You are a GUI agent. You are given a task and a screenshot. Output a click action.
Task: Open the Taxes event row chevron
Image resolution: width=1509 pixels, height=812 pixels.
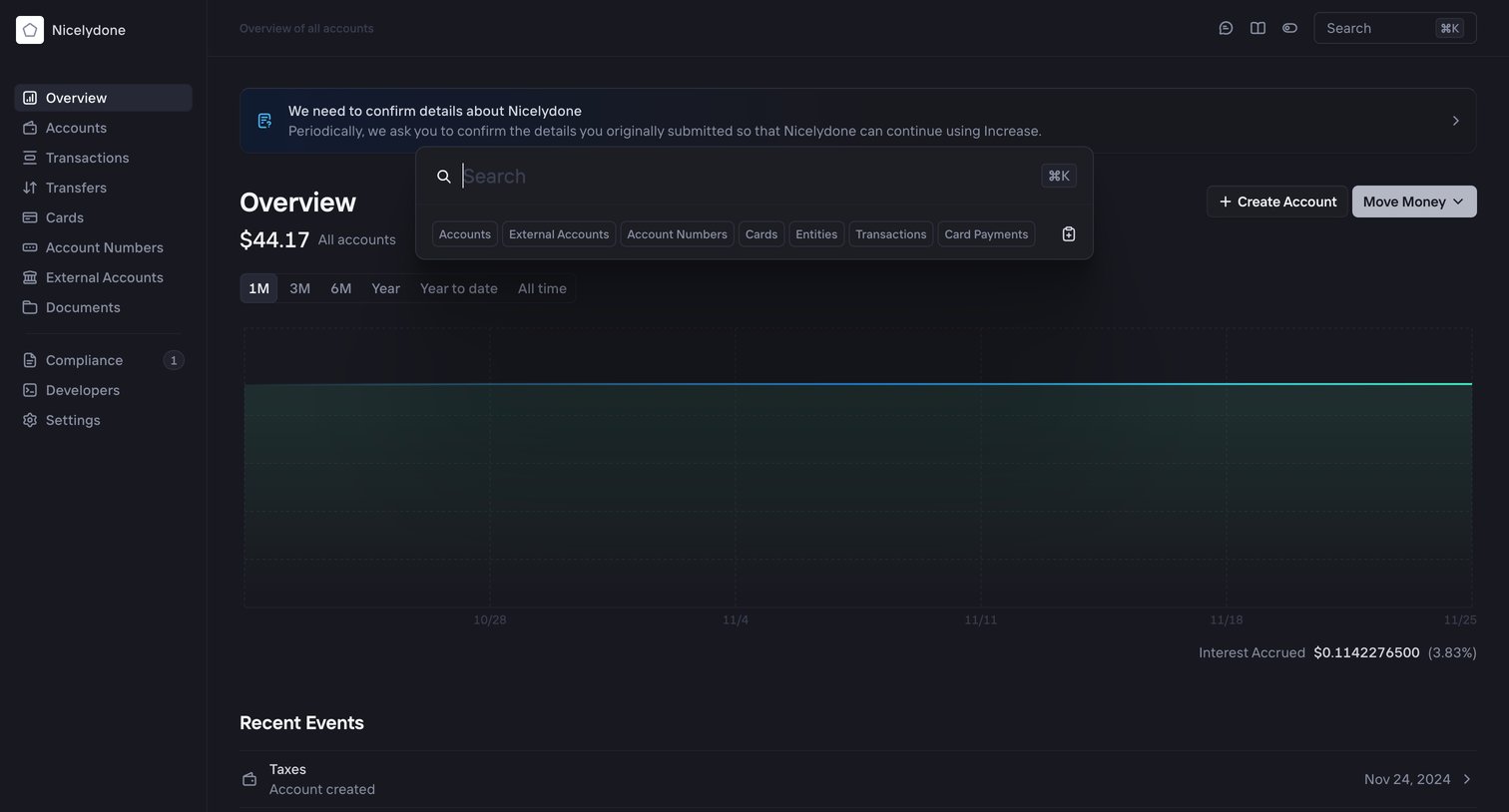click(1467, 779)
